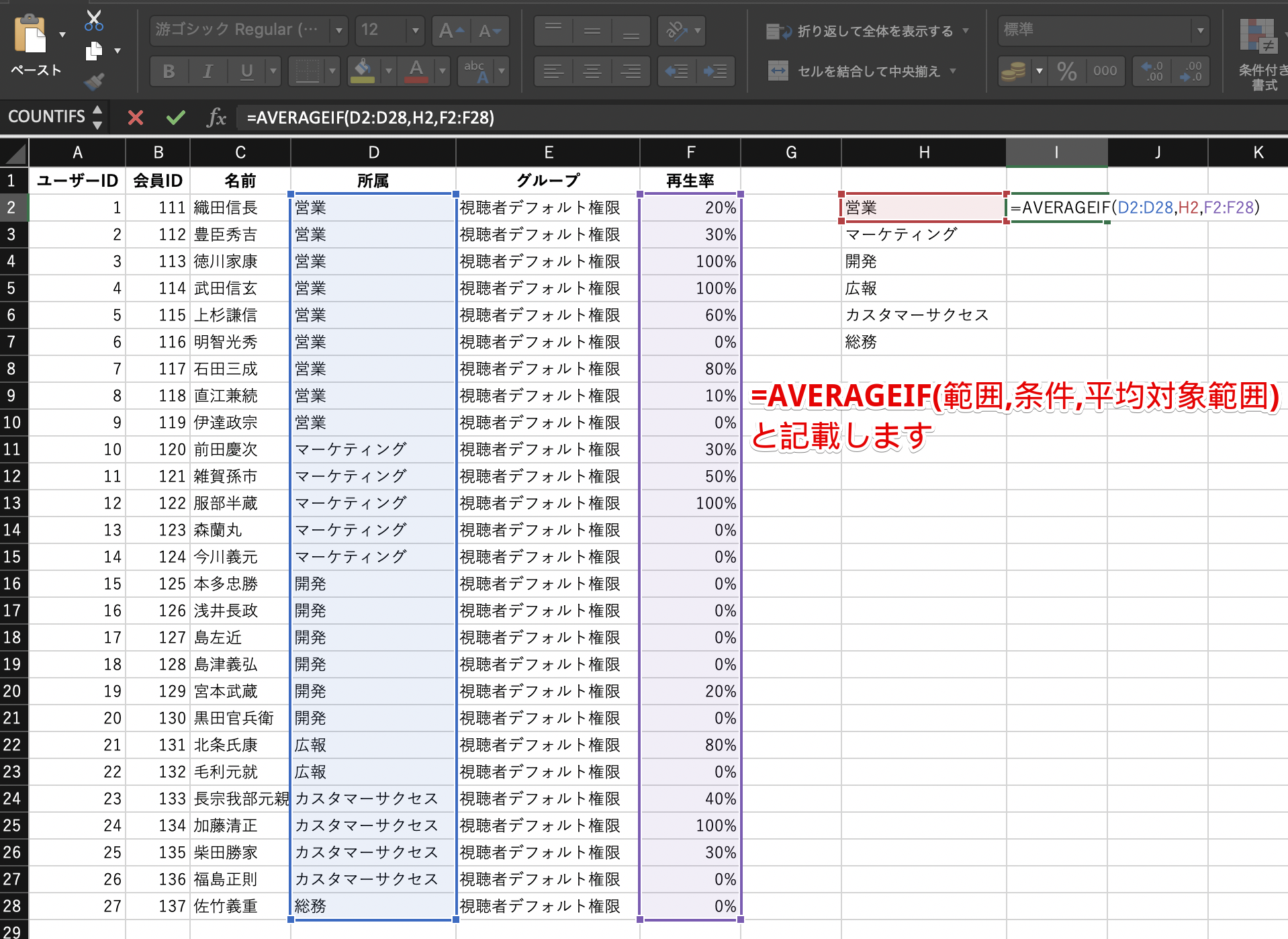The image size is (1288, 939).
Task: Click cell H2 containing 営業
Action: coord(923,208)
